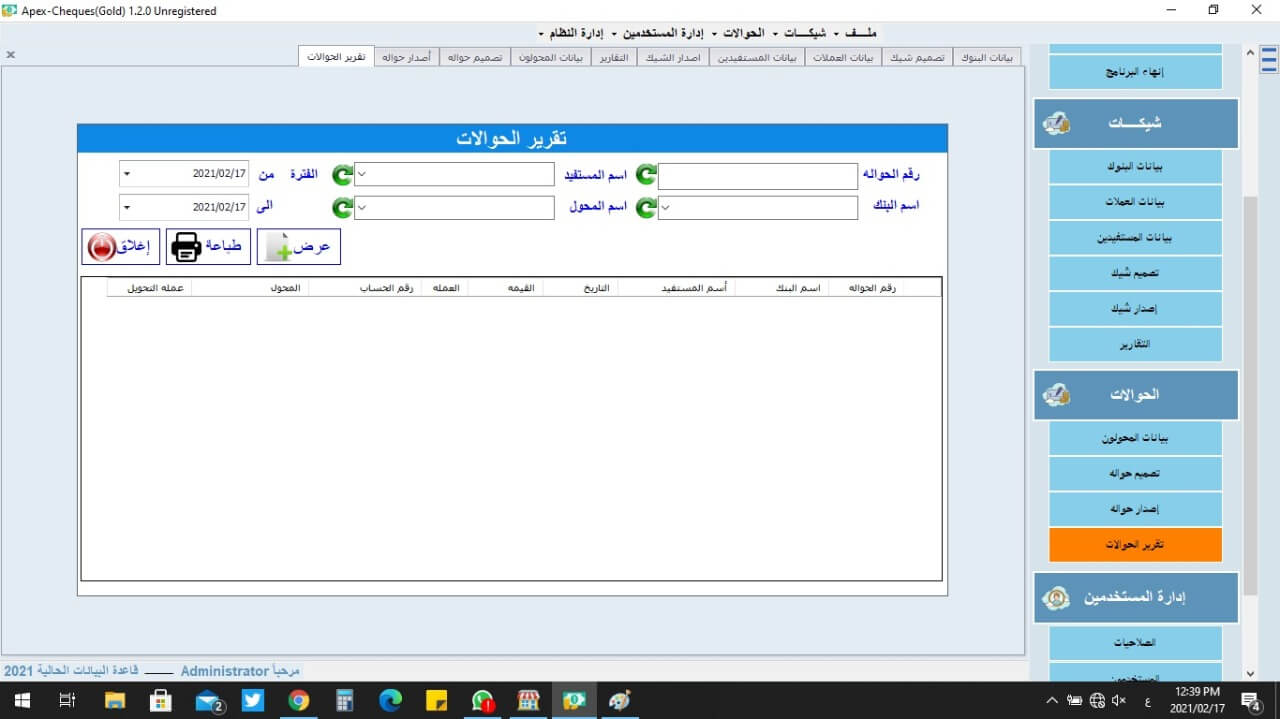Open the الفترة من date picker dropdown

pyautogui.click(x=127, y=175)
